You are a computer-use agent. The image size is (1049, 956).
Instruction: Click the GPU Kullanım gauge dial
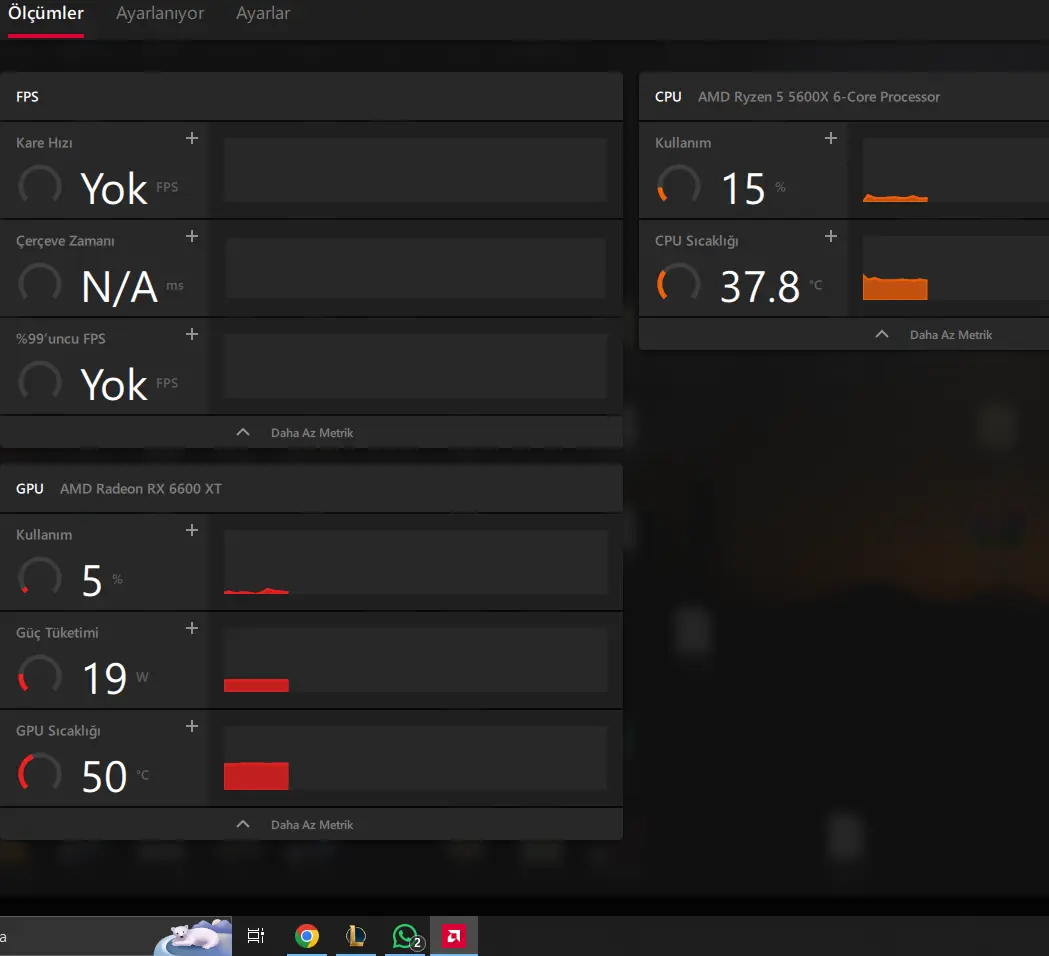point(39,578)
